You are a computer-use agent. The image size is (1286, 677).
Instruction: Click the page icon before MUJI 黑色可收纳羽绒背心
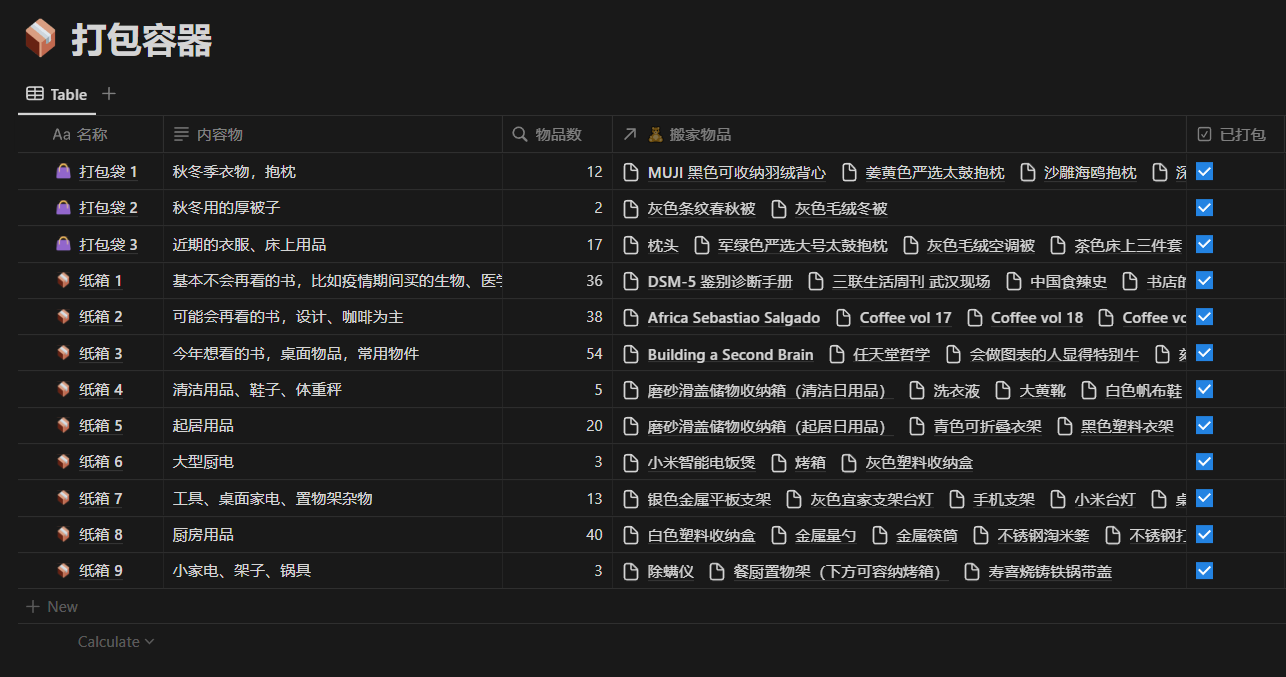pos(631,172)
